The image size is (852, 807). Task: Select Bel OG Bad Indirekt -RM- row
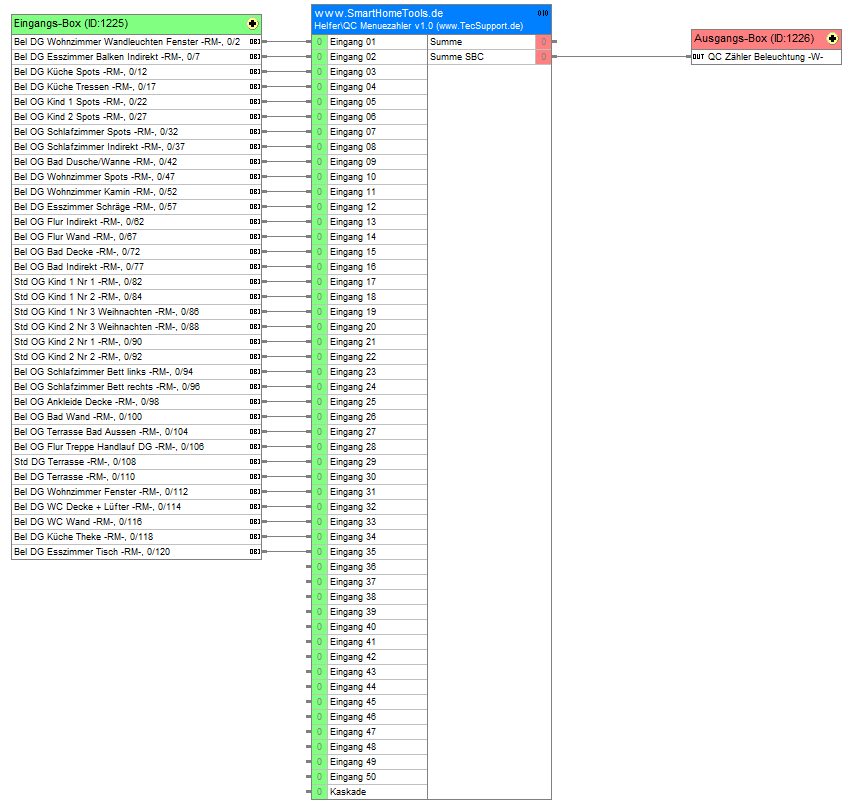coord(136,267)
